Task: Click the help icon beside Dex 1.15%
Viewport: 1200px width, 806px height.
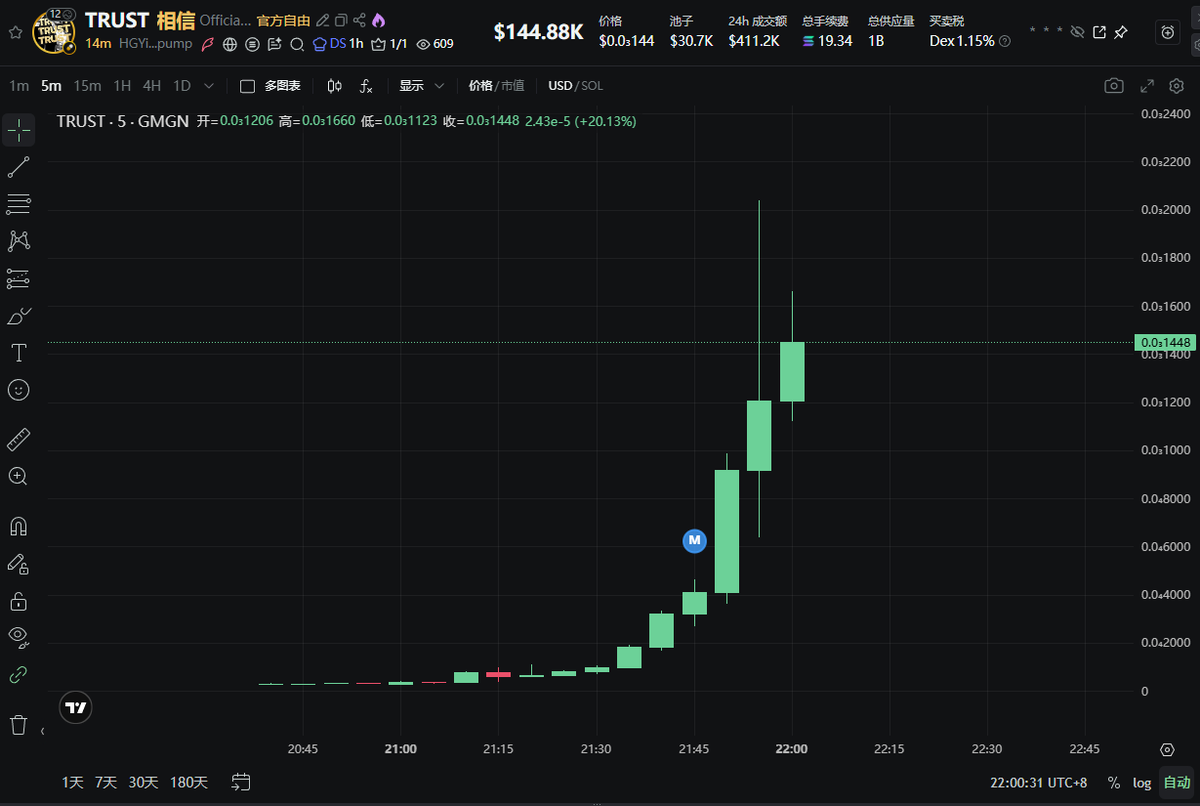Action: pyautogui.click(x=1005, y=41)
